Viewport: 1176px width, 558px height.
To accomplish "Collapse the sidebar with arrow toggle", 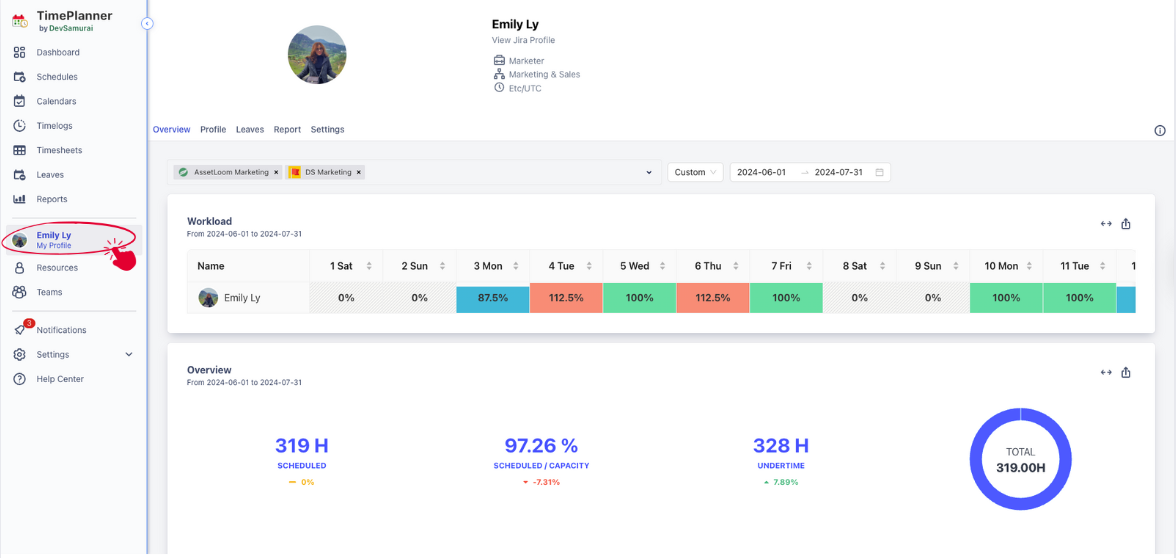I will pyautogui.click(x=147, y=23).
